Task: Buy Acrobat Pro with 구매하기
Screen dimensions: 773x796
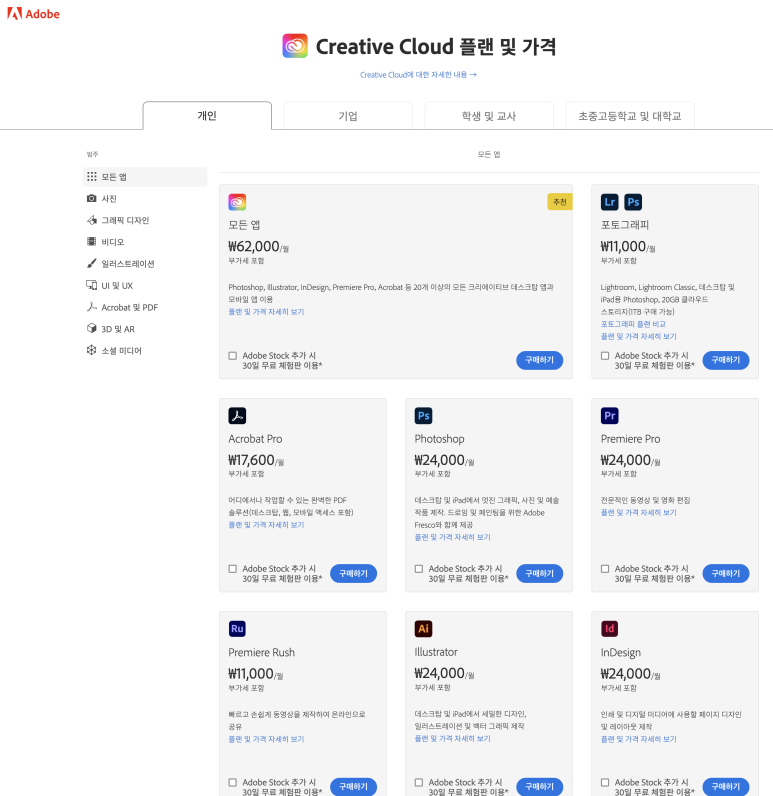Action: tap(353, 573)
